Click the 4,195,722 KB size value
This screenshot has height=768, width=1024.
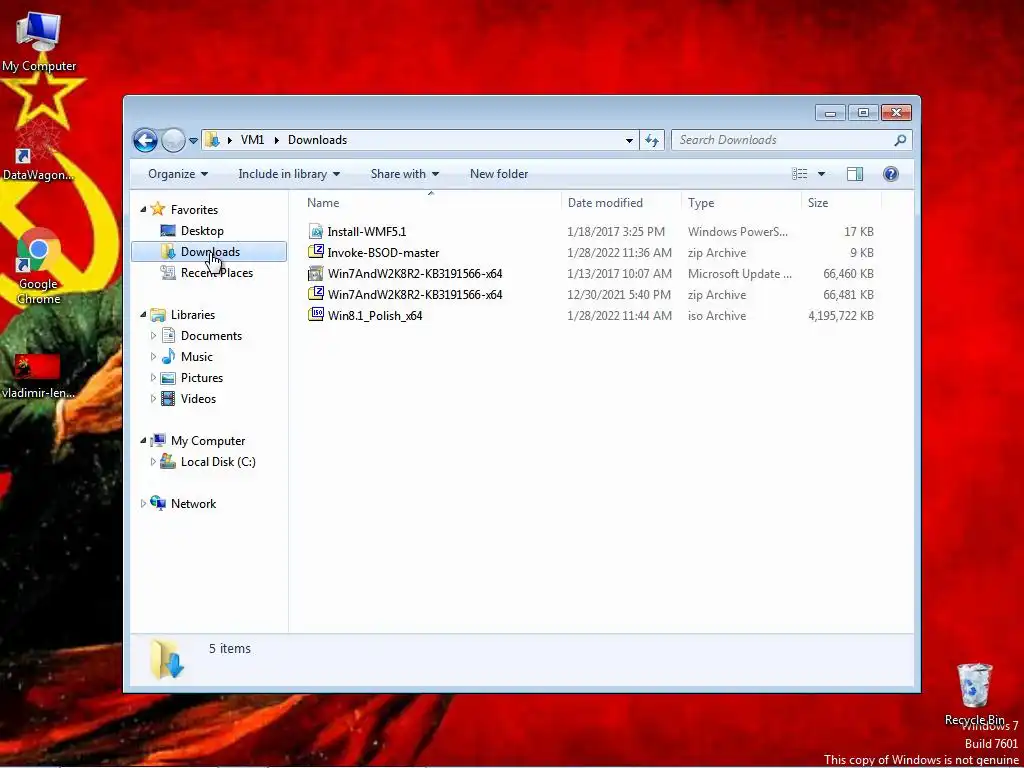click(840, 315)
